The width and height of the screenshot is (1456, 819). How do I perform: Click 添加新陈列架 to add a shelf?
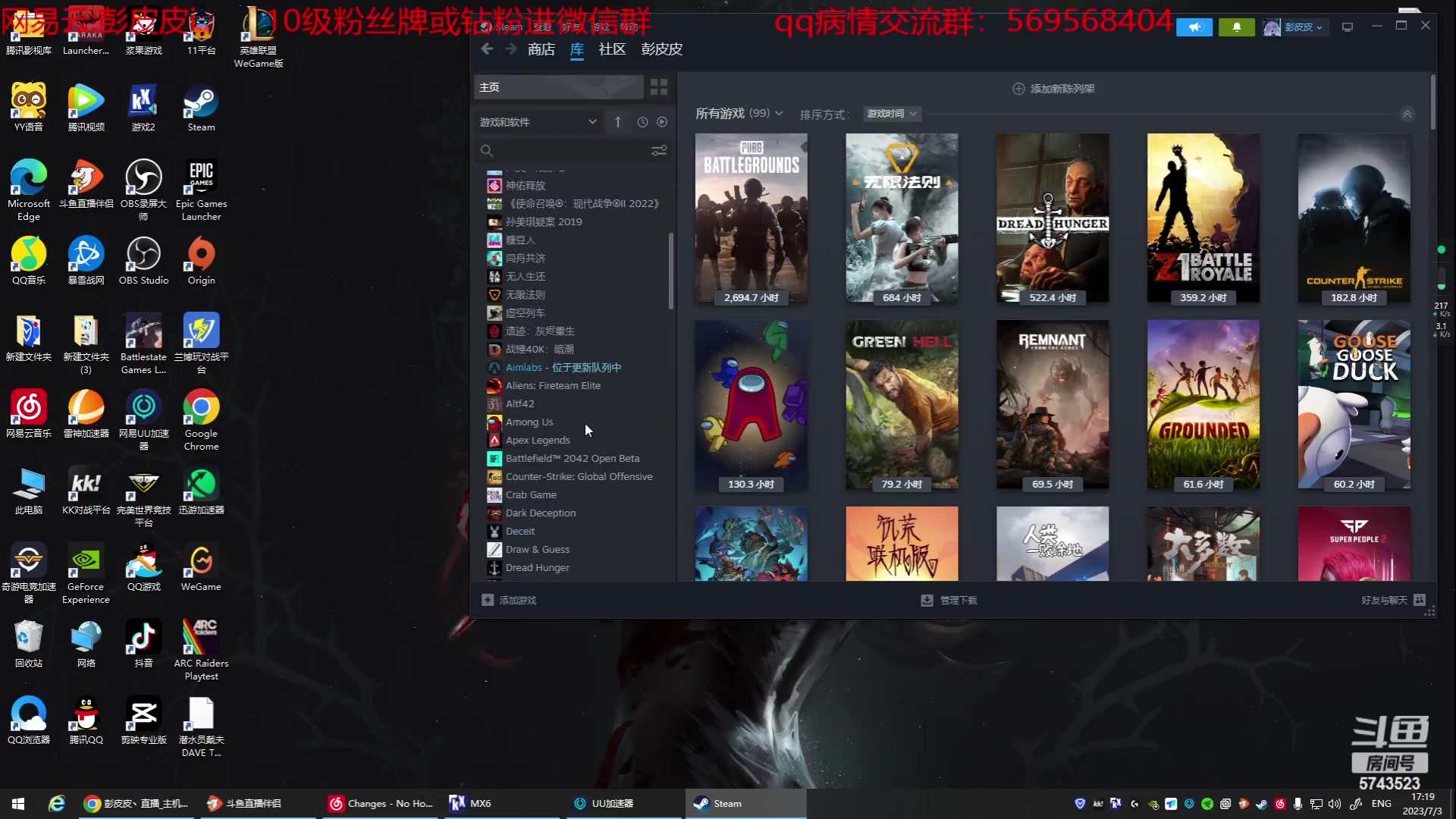(1053, 89)
